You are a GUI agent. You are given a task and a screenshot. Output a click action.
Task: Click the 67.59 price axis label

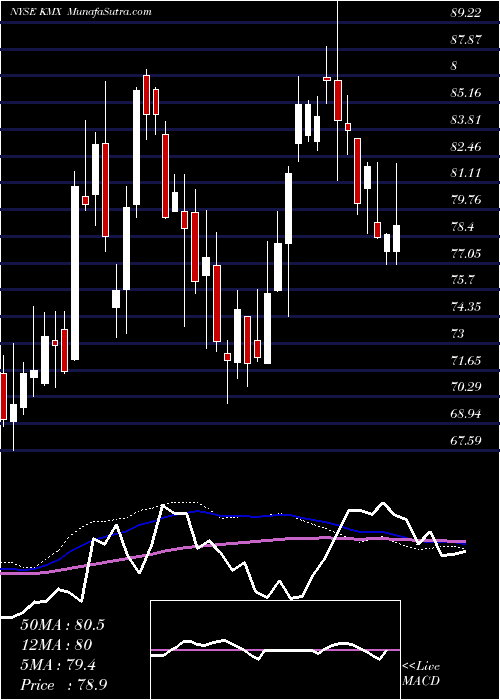point(466,441)
